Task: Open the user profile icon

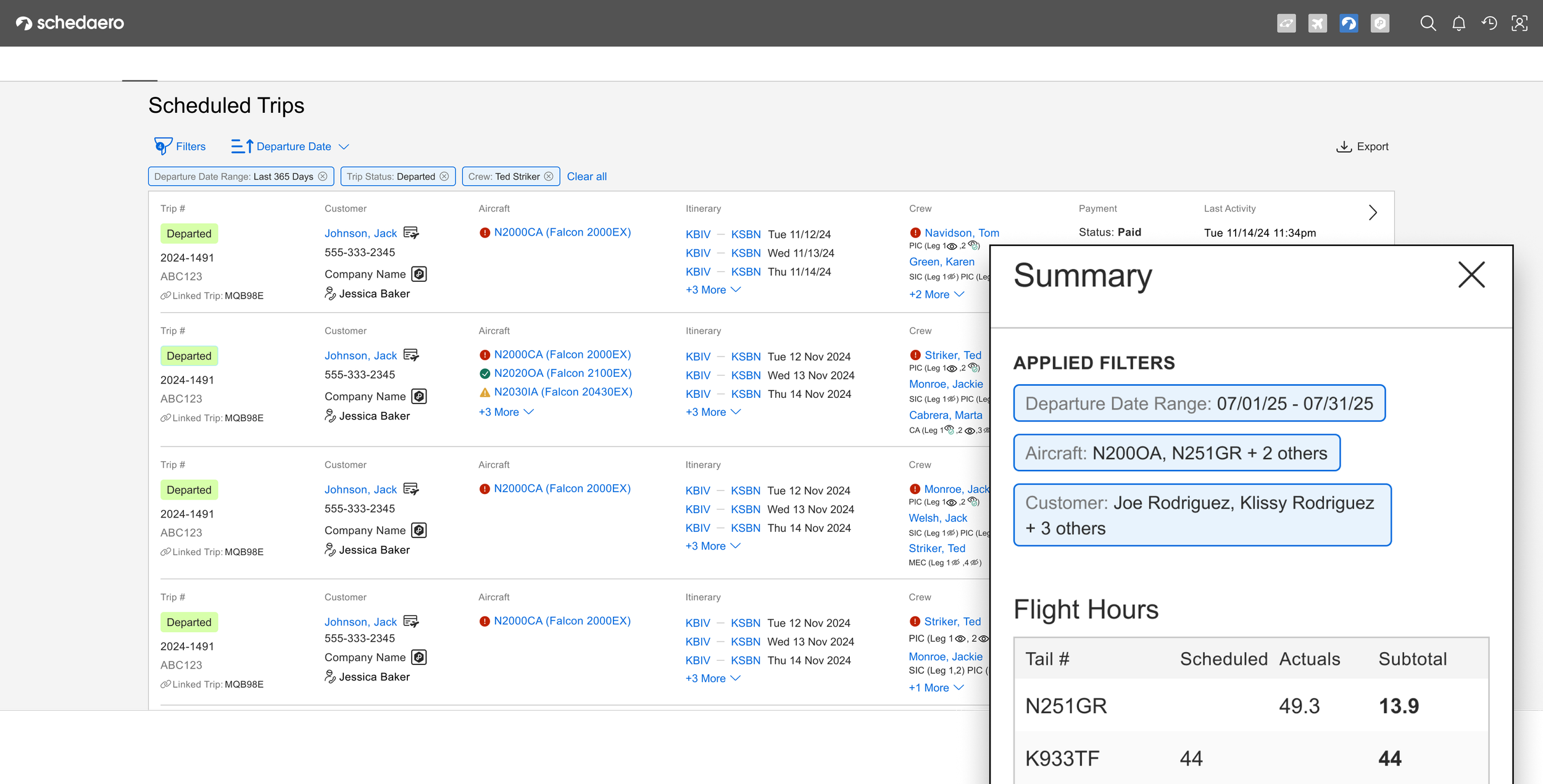Action: click(1520, 23)
